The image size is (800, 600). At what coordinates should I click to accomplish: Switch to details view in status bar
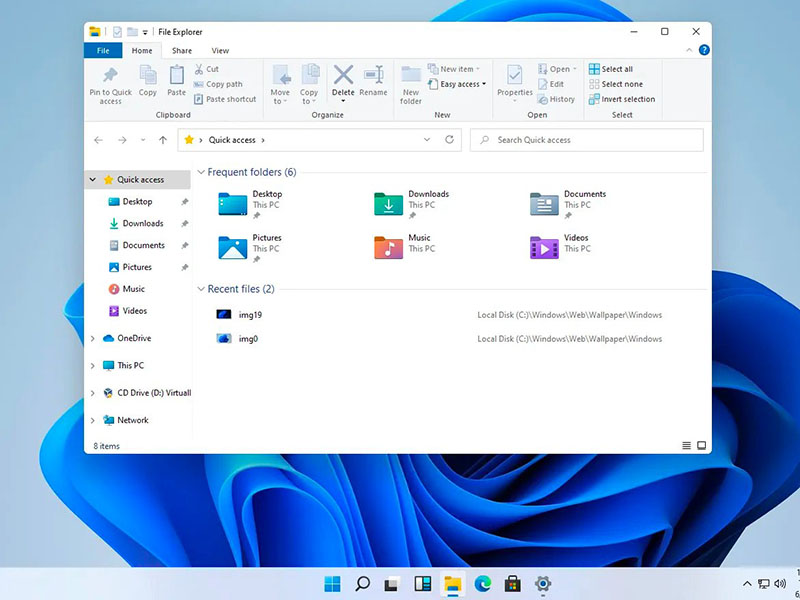[686, 444]
